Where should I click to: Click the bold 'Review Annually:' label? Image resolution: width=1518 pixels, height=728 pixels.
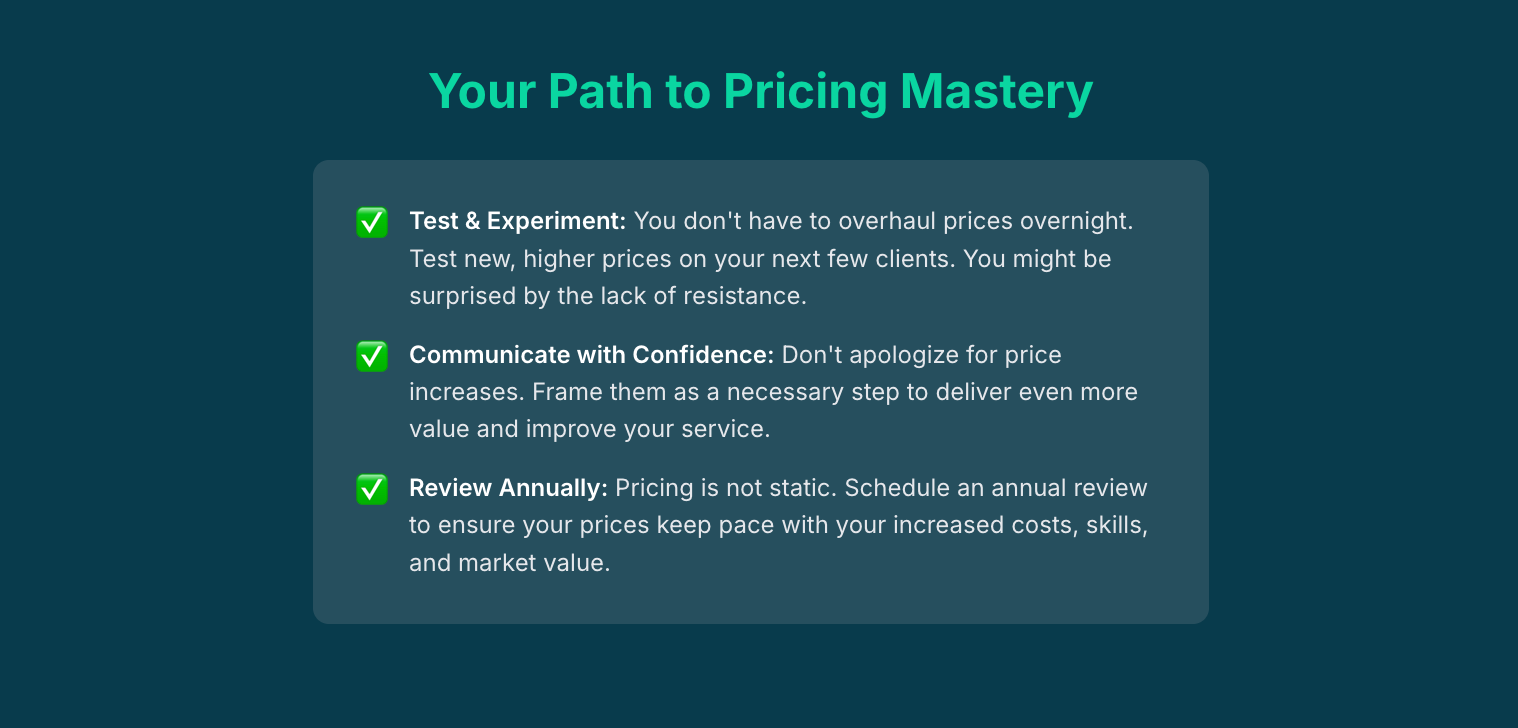tap(509, 488)
